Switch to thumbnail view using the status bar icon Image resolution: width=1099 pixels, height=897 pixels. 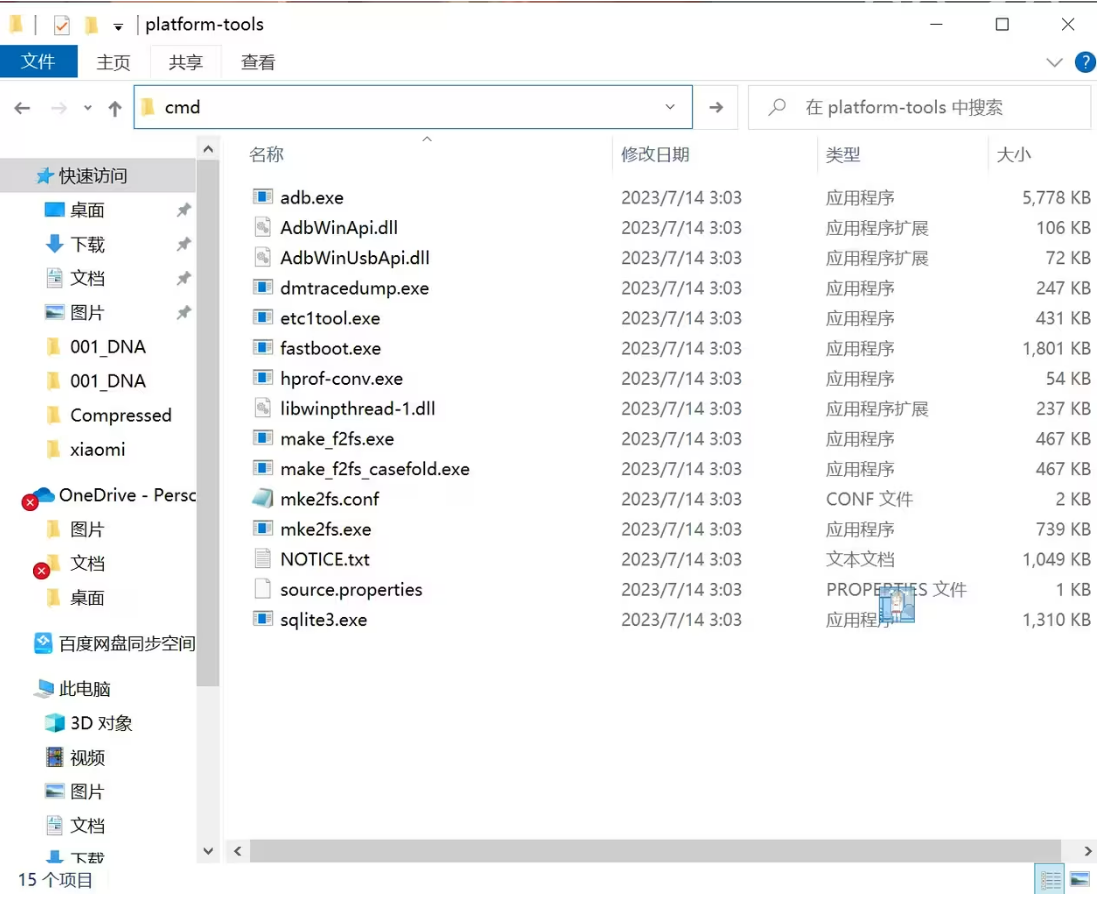pyautogui.click(x=1079, y=878)
